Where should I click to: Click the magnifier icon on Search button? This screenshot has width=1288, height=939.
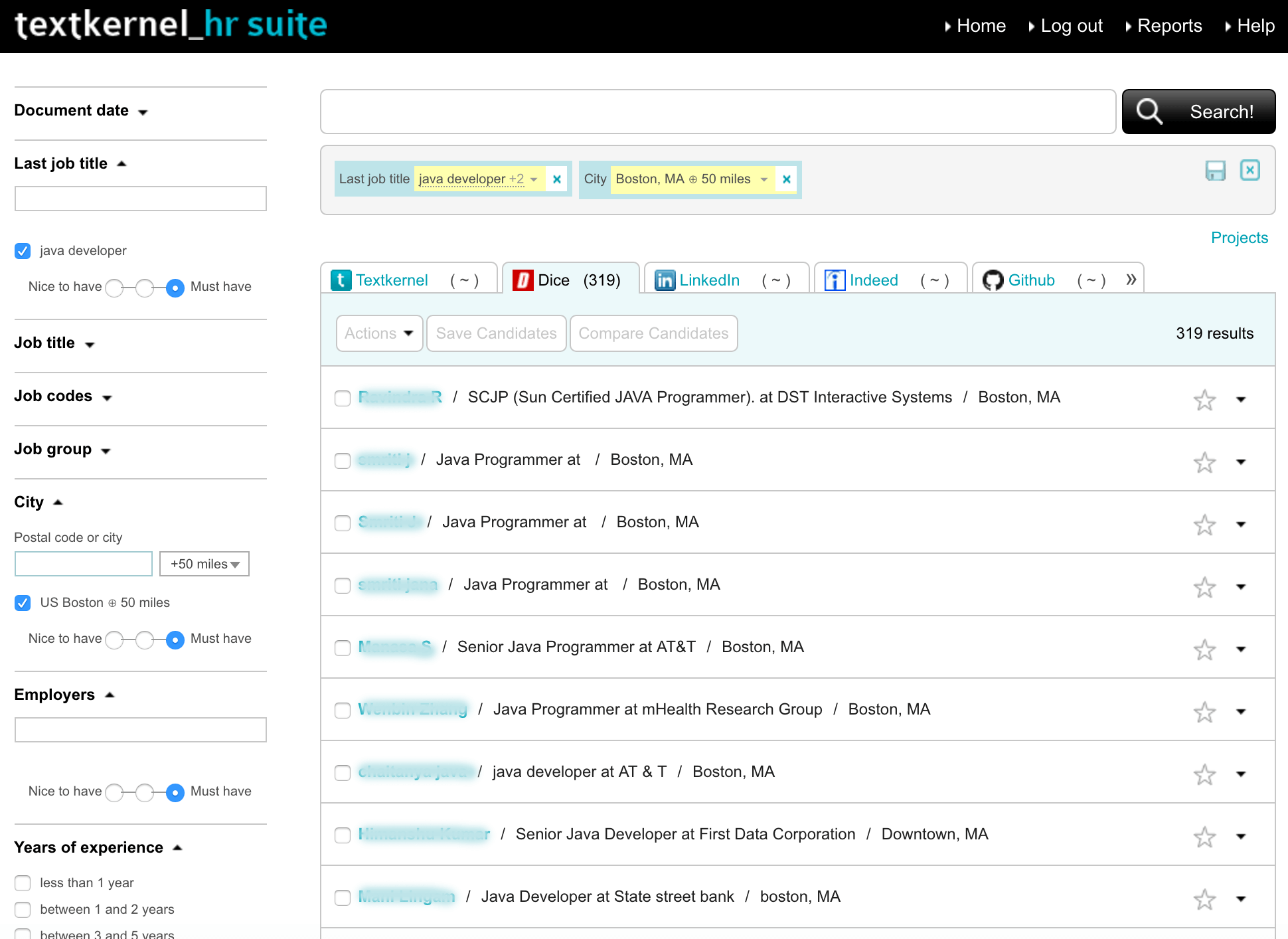coord(1149,112)
